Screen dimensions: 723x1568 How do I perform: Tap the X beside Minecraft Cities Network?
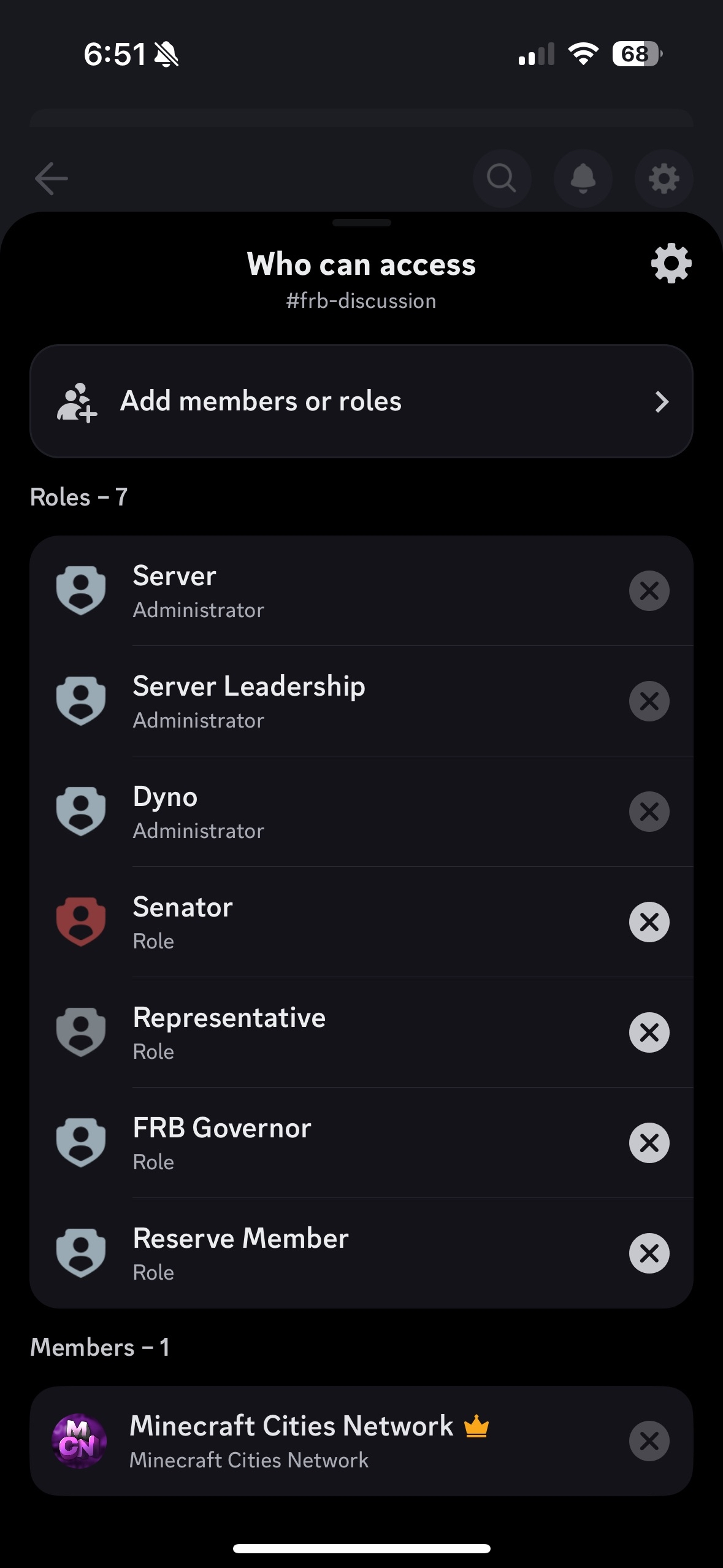649,1440
